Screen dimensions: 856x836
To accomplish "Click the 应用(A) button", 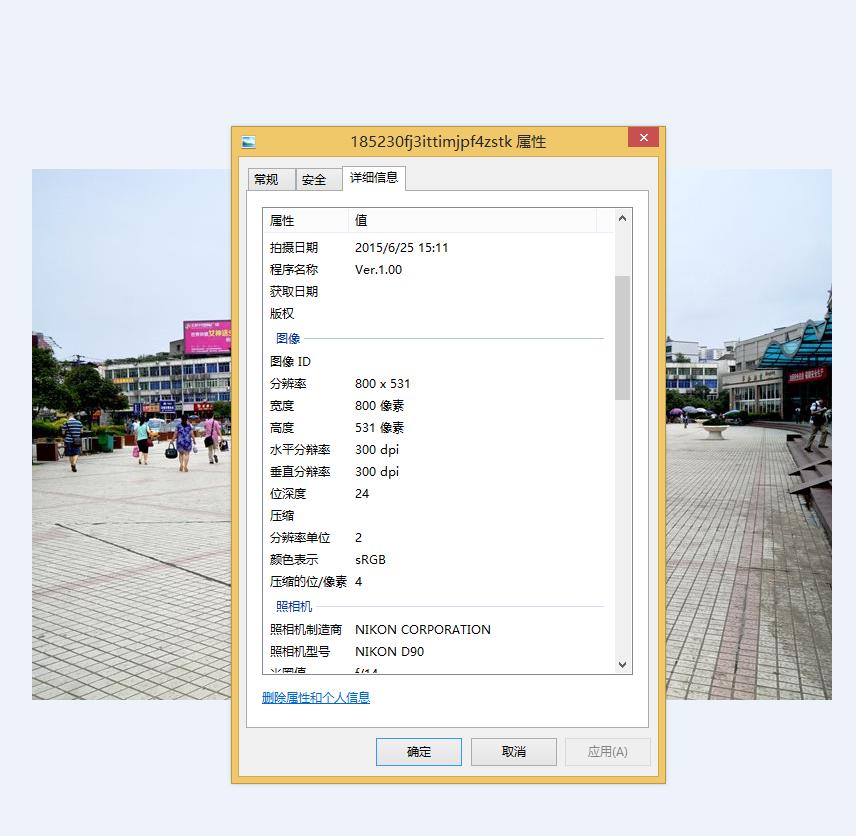I will click(x=607, y=752).
